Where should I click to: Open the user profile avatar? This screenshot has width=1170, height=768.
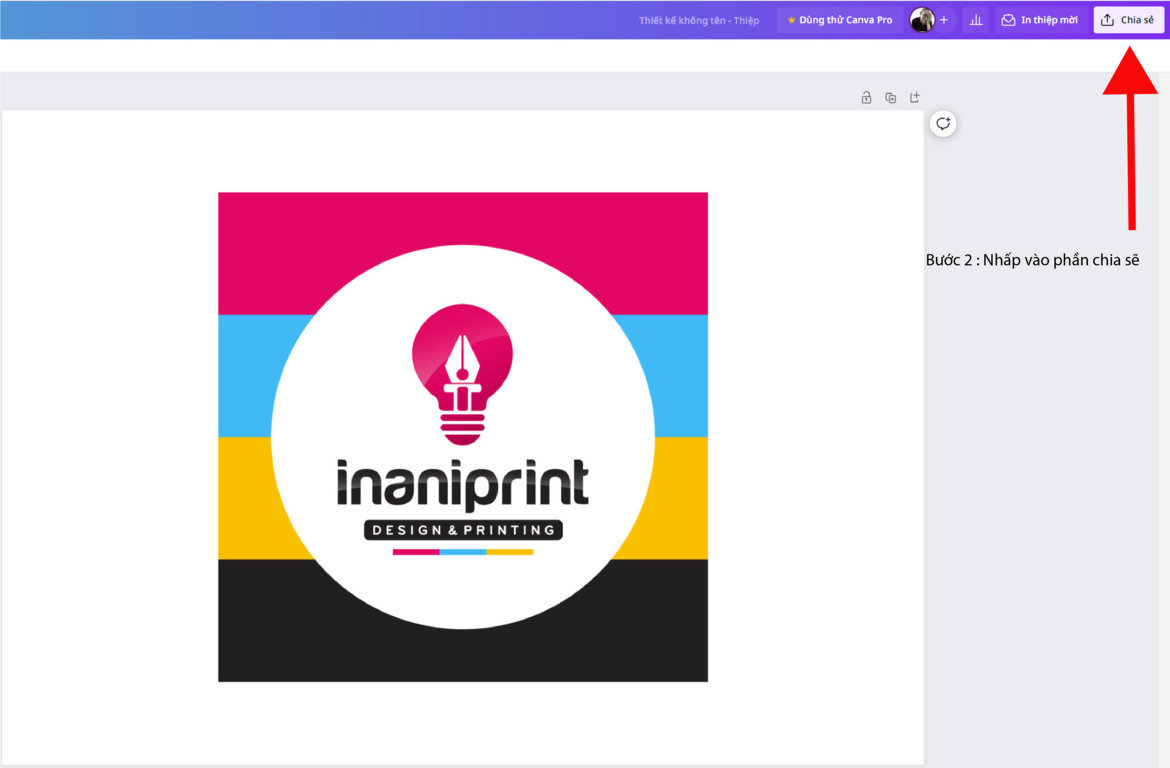[x=922, y=20]
